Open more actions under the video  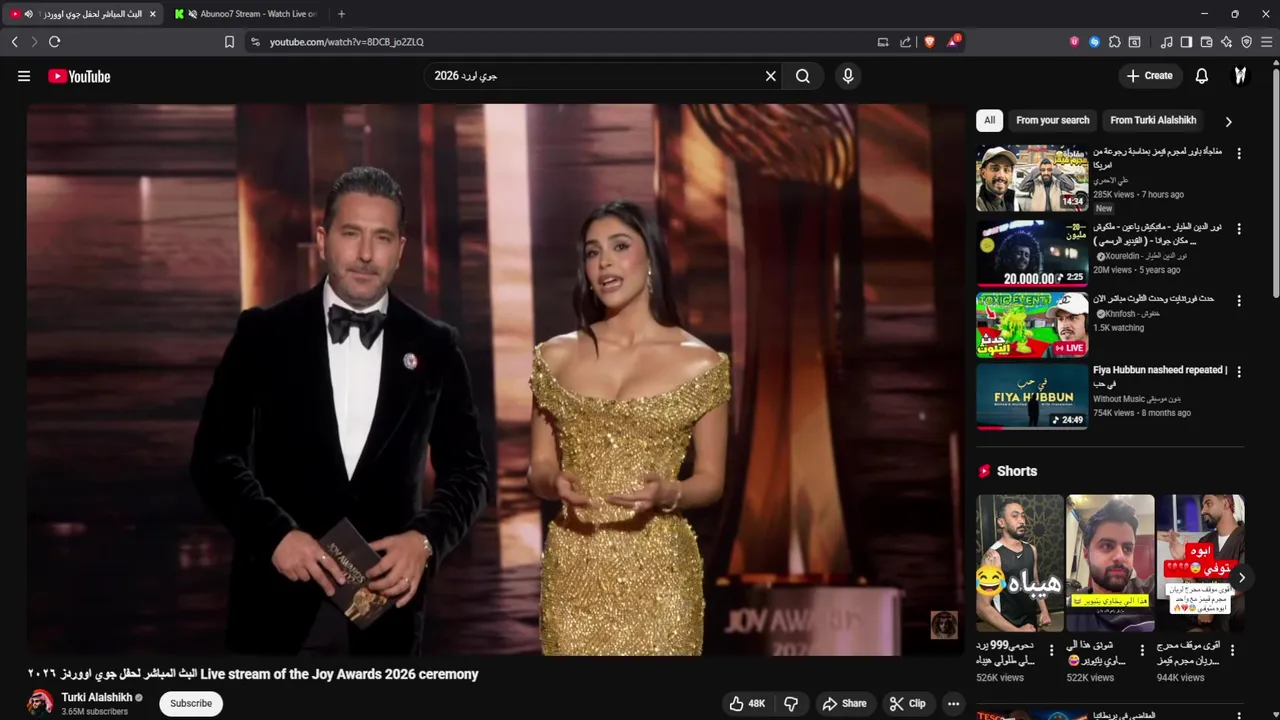(x=954, y=704)
